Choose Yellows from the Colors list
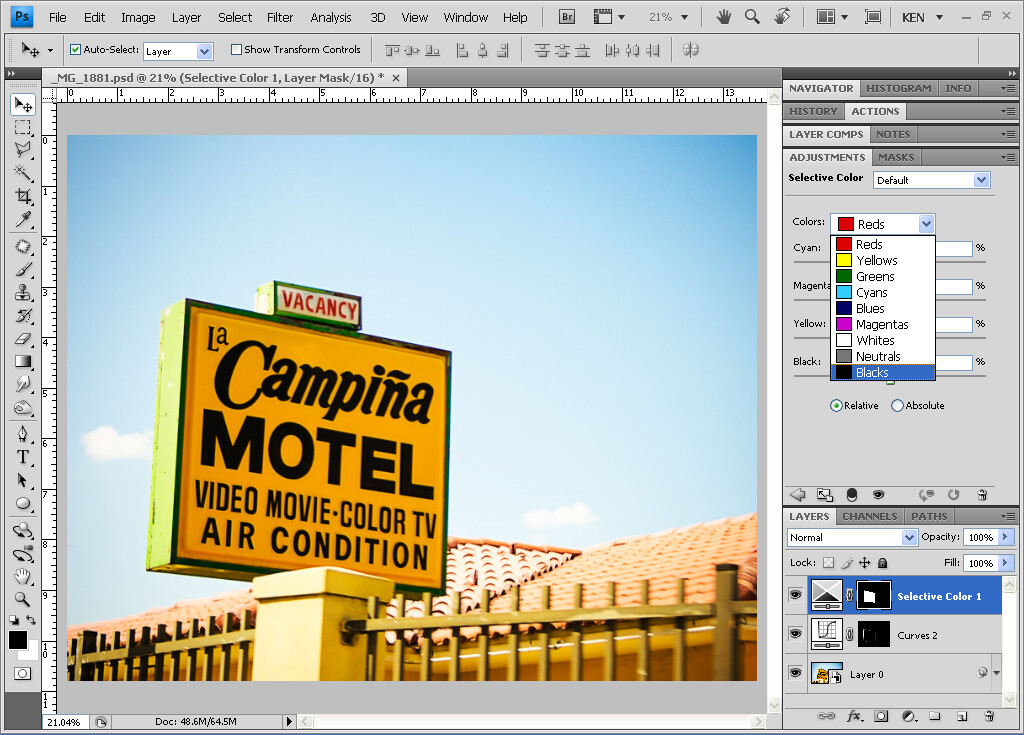This screenshot has height=735, width=1024. point(883,260)
